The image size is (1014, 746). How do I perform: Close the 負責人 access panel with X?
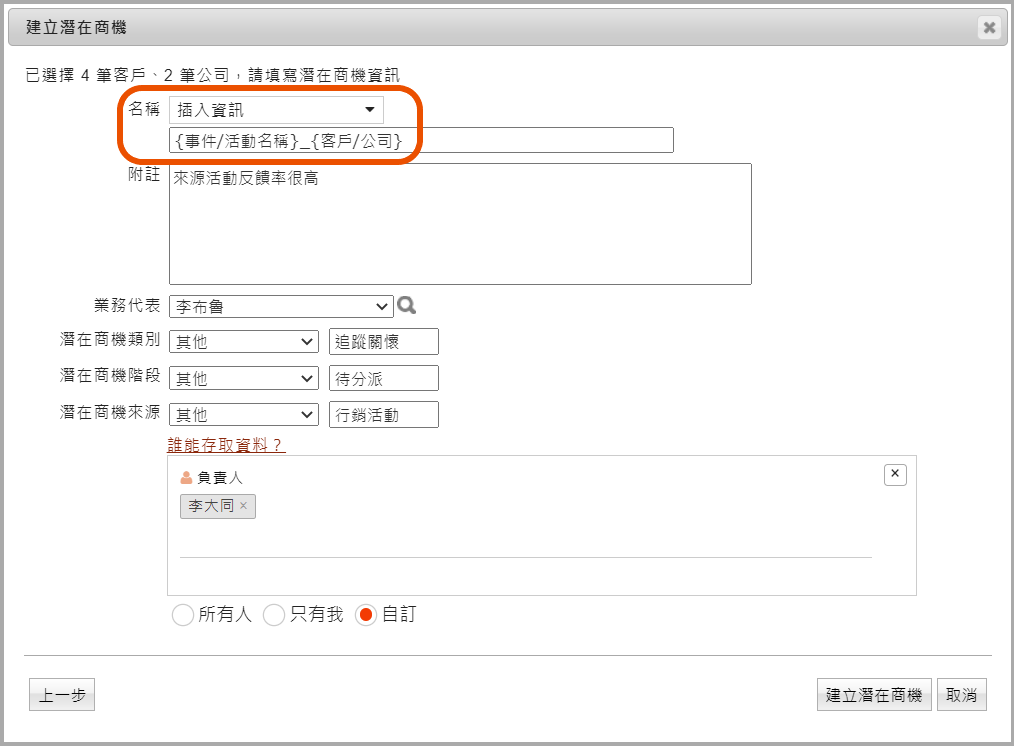(895, 474)
